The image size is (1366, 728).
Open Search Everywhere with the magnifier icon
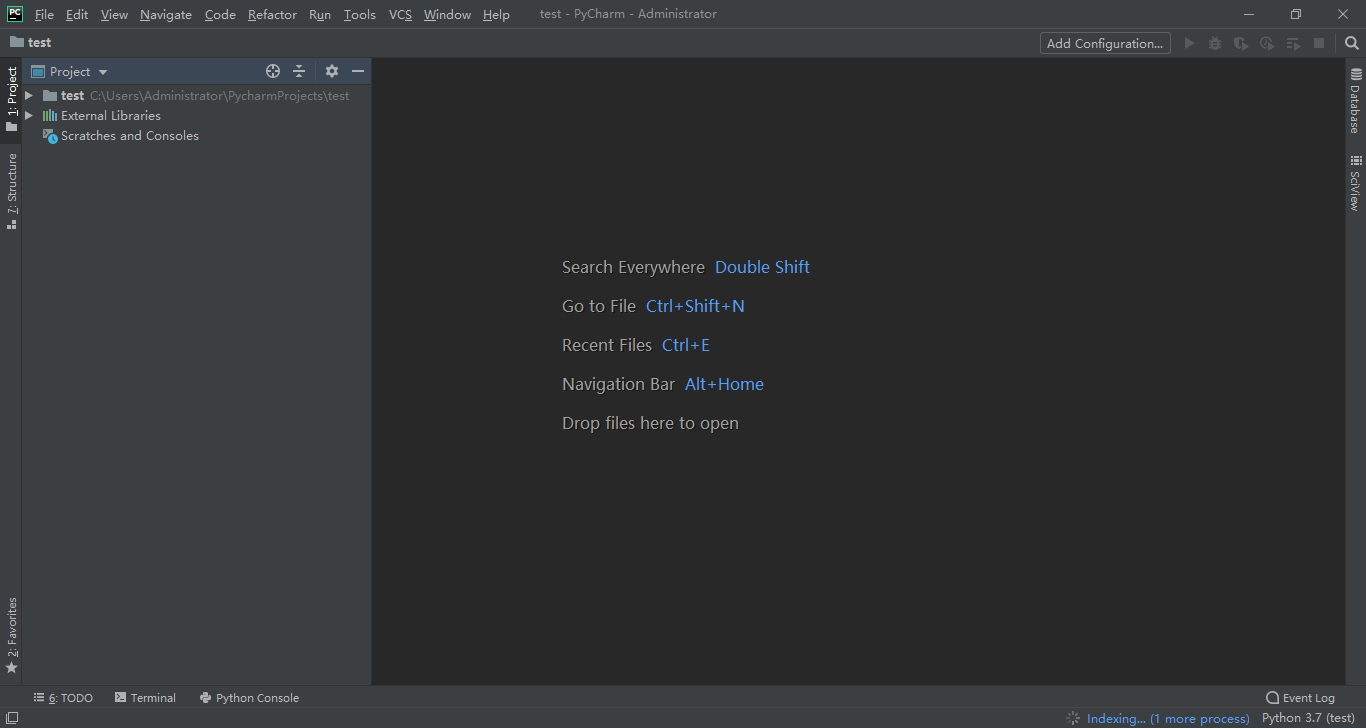[x=1352, y=43]
